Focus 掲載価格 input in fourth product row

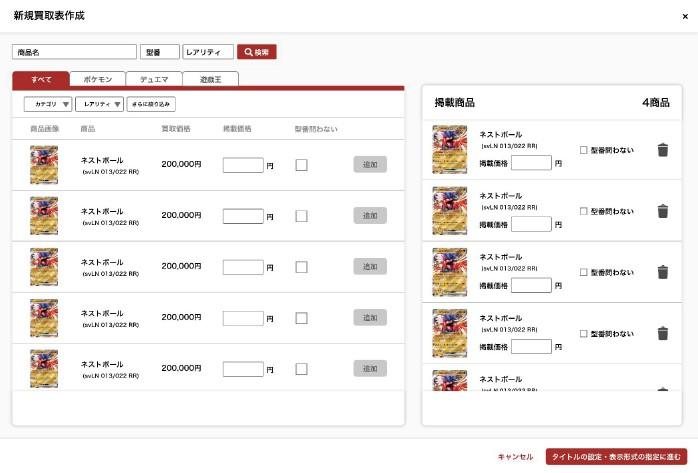[x=243, y=318]
